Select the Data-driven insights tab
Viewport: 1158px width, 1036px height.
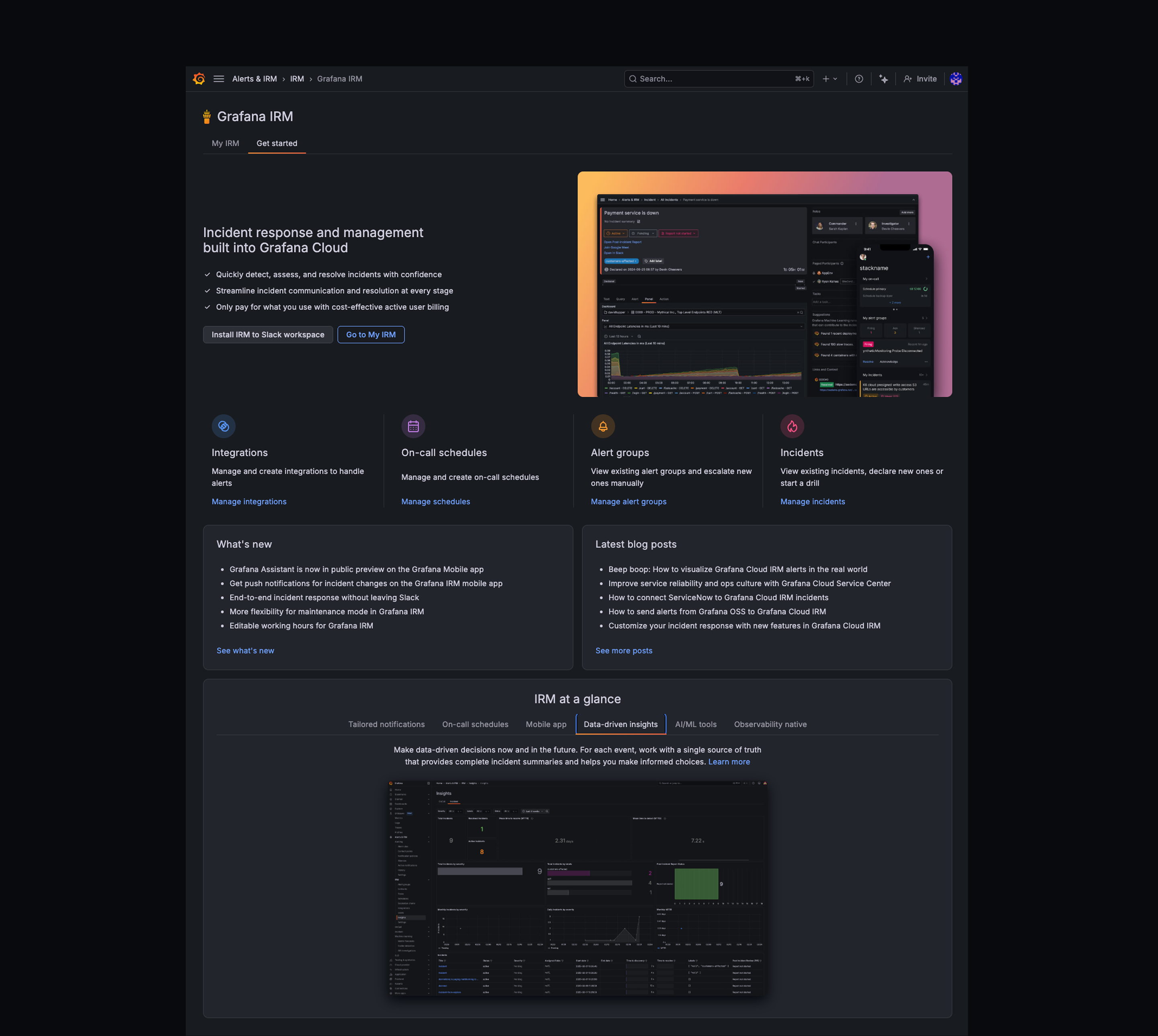(x=620, y=724)
